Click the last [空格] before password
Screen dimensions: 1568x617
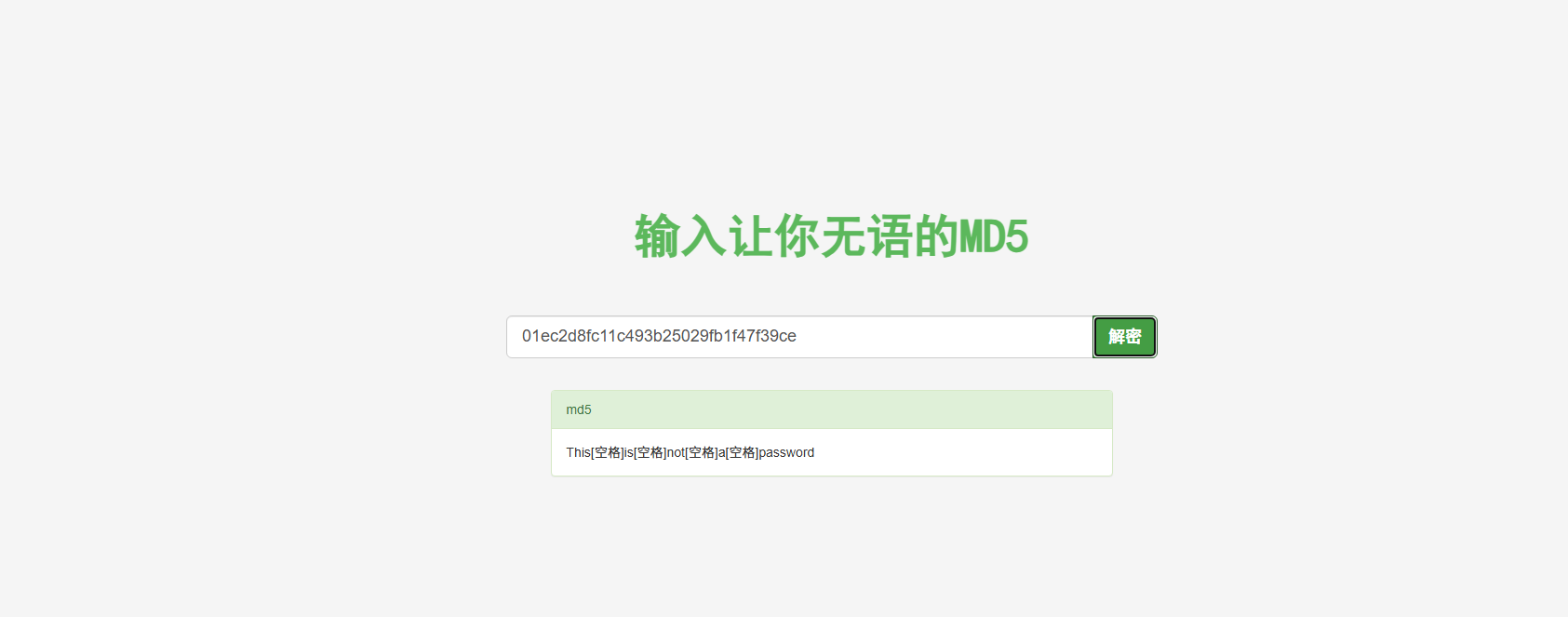[742, 452]
